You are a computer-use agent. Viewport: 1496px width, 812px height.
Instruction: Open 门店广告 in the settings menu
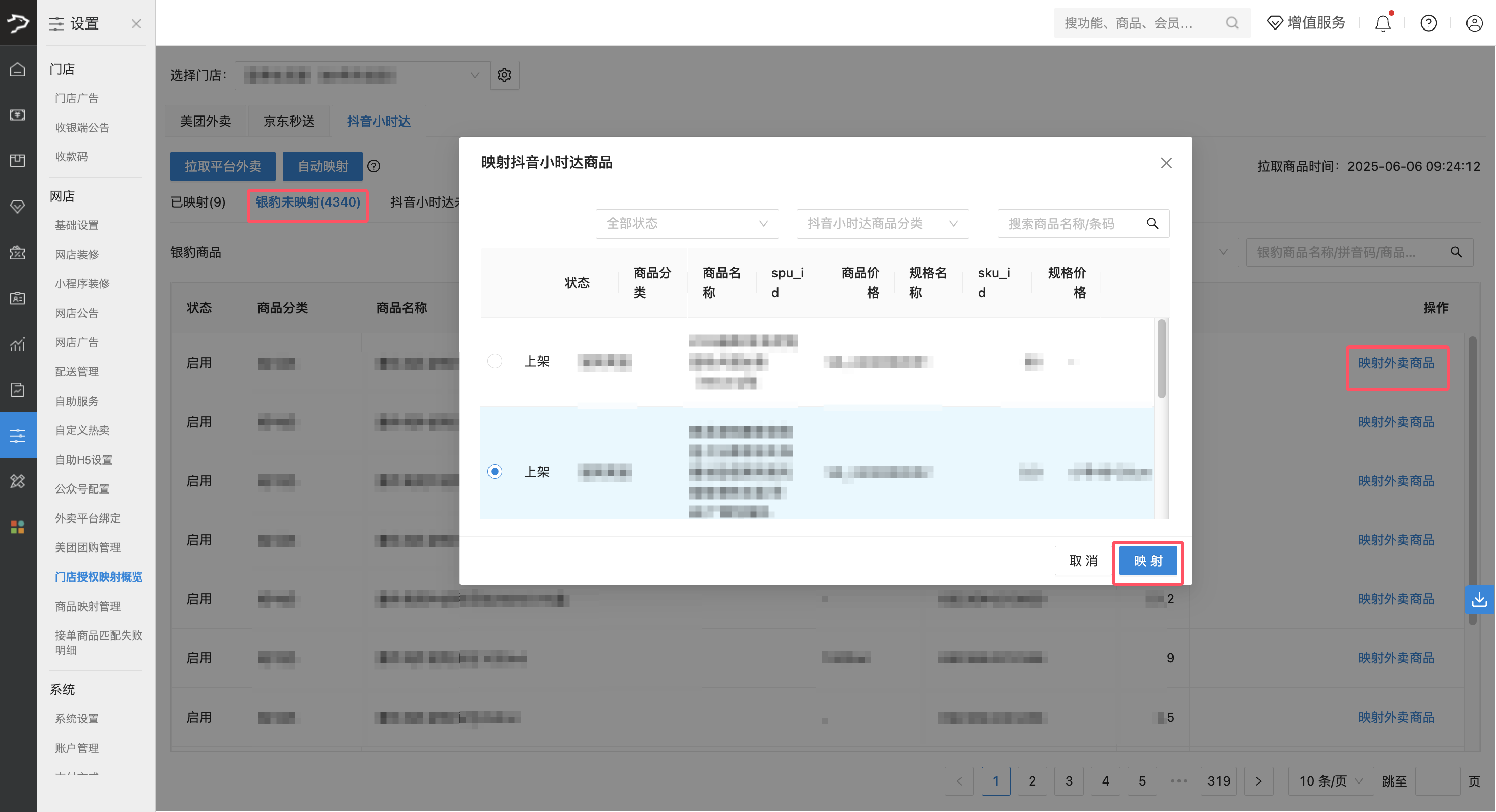pyautogui.click(x=77, y=98)
